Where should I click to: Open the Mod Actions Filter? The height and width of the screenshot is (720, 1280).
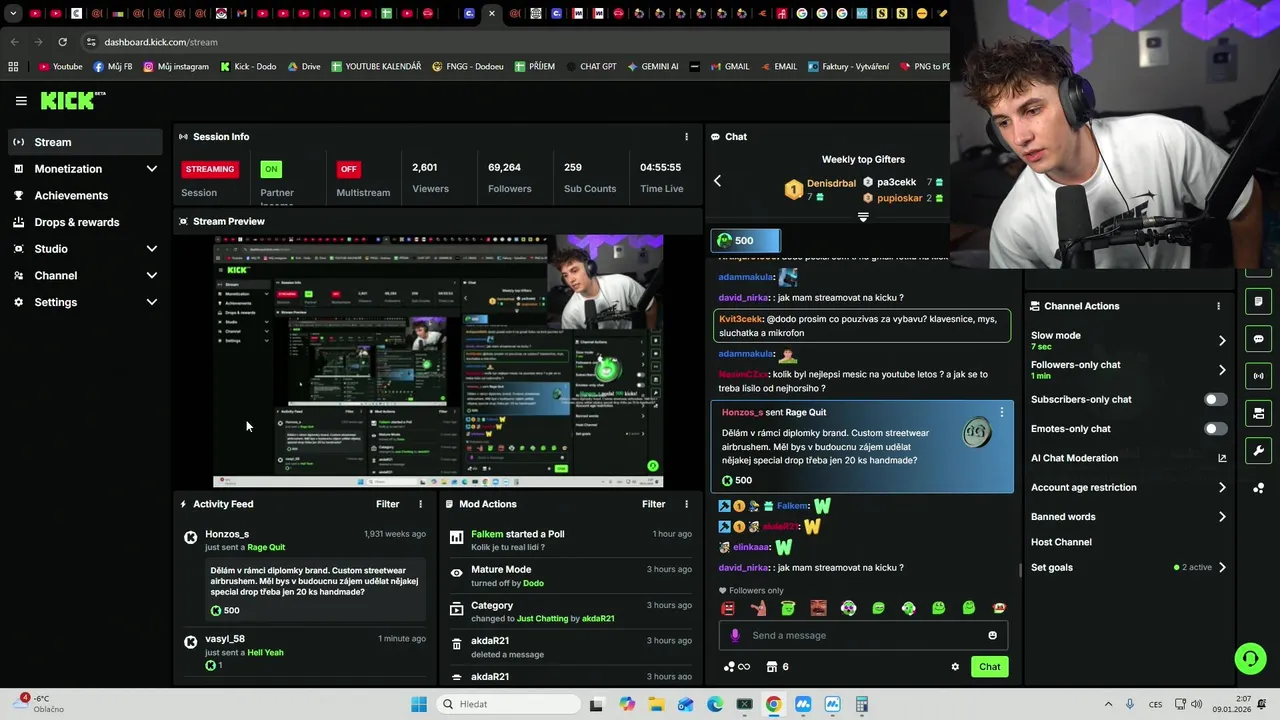(x=653, y=504)
